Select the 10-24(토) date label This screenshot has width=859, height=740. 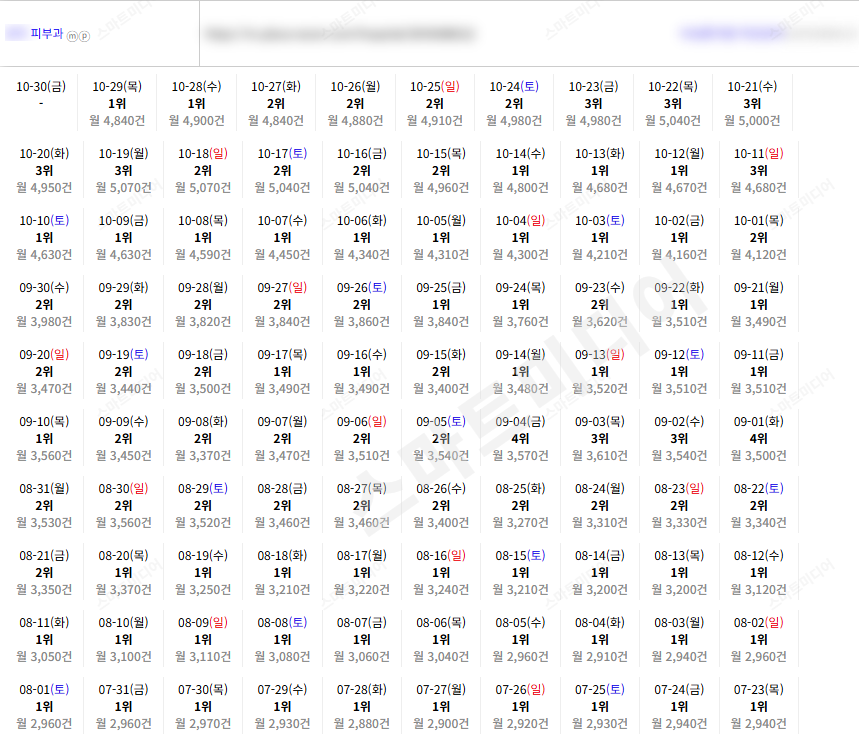pyautogui.click(x=514, y=87)
